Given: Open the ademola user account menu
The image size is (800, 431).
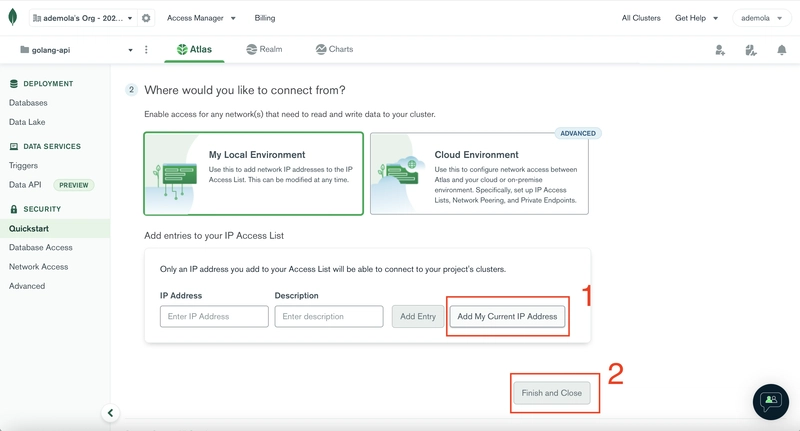Looking at the screenshot, I should click(x=761, y=18).
